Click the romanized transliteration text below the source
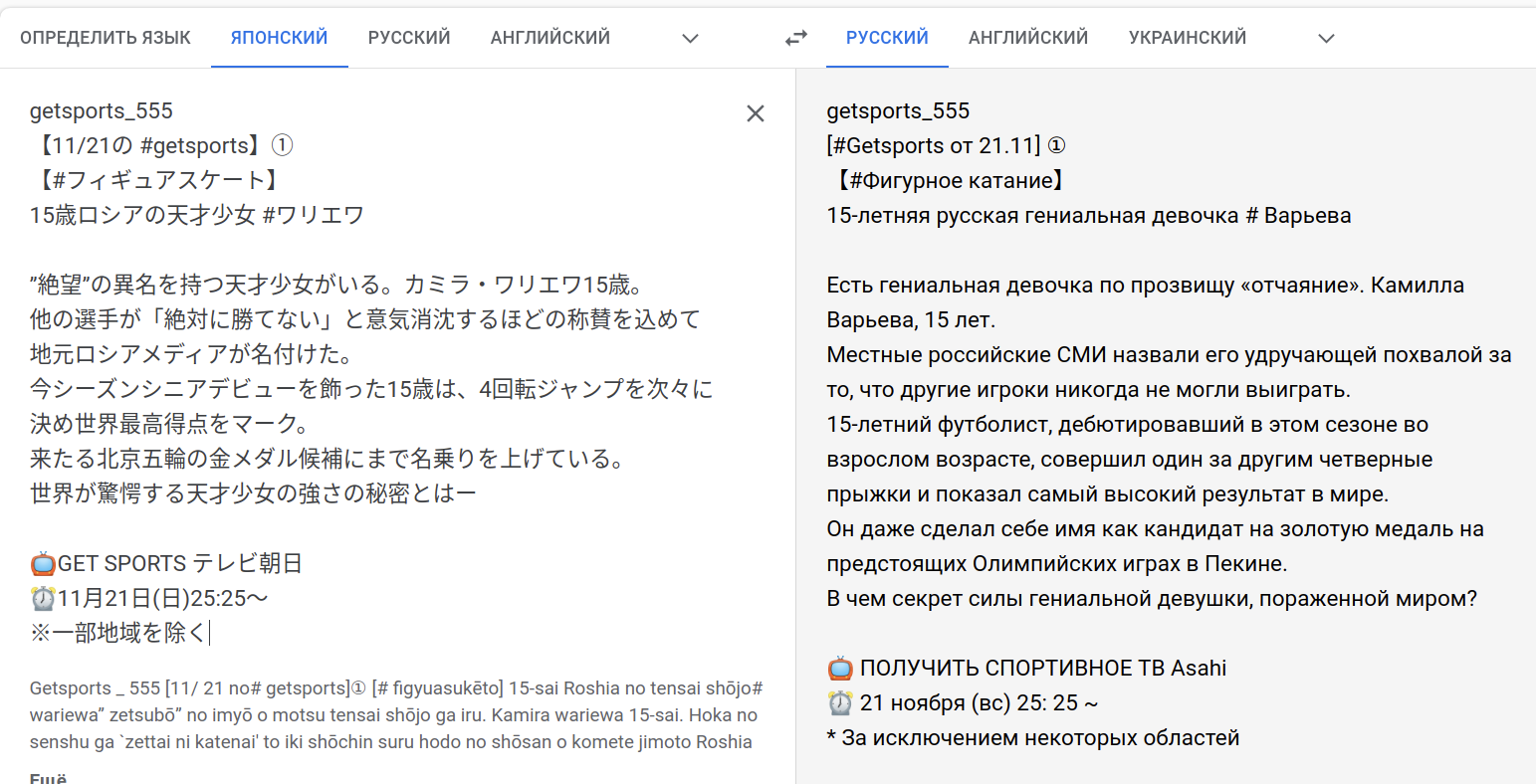Screen dimensions: 1536x784 click(395, 715)
